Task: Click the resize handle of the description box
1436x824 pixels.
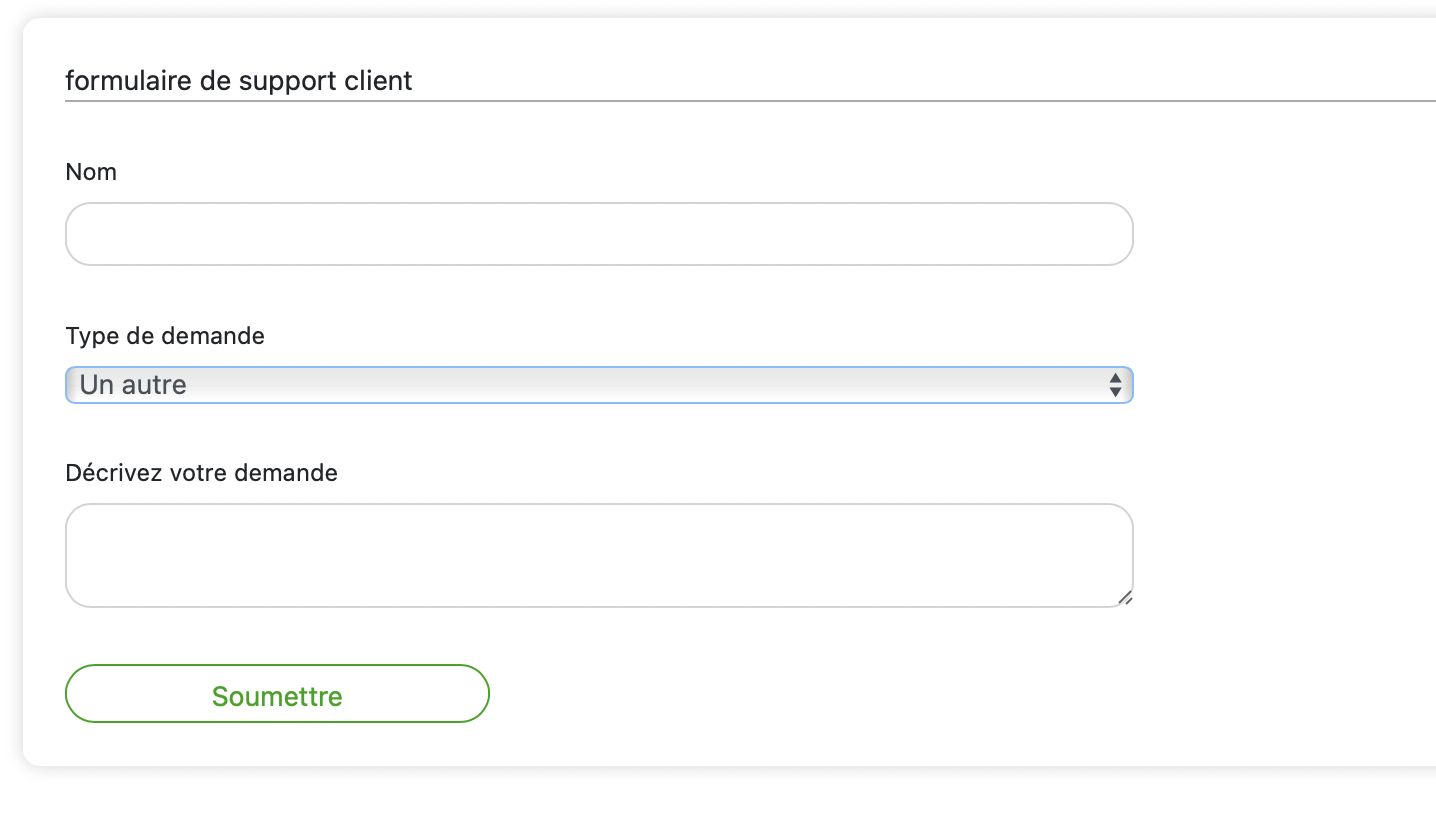Action: pos(1125,598)
